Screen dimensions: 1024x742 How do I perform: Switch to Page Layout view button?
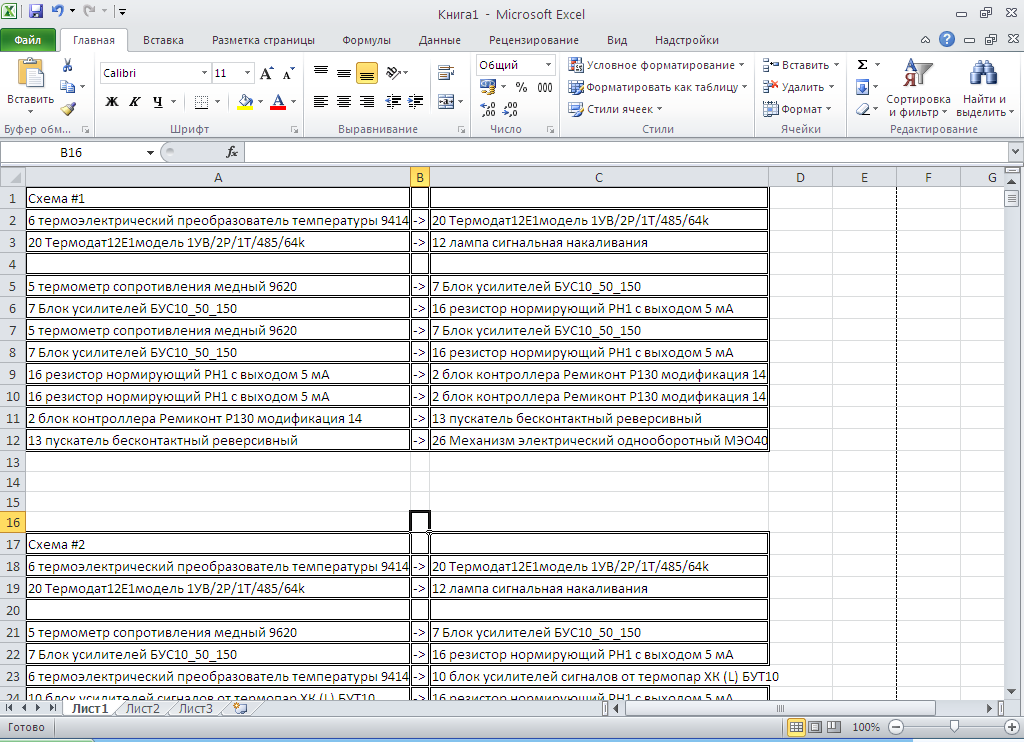(815, 726)
